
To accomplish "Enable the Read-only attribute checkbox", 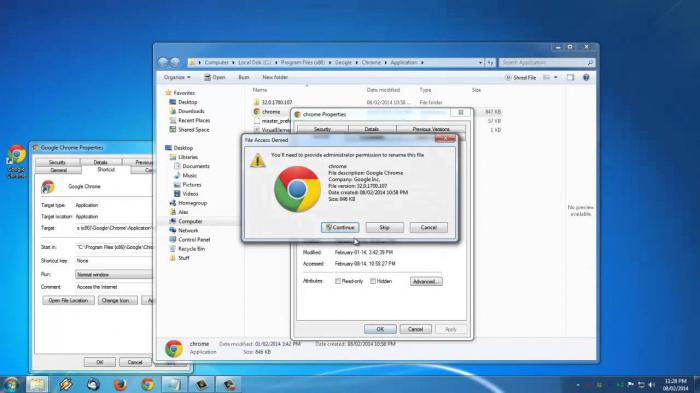I will [x=338, y=281].
